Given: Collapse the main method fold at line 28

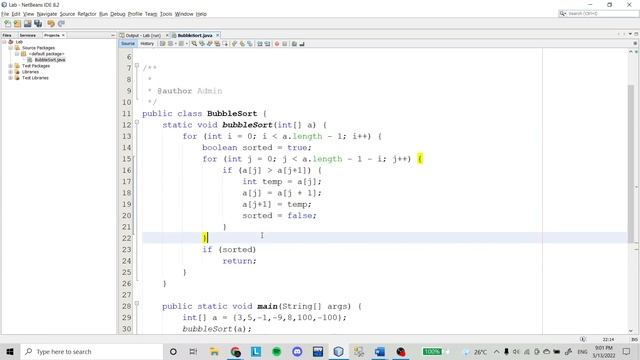Looking at the screenshot, I should (x=137, y=303).
